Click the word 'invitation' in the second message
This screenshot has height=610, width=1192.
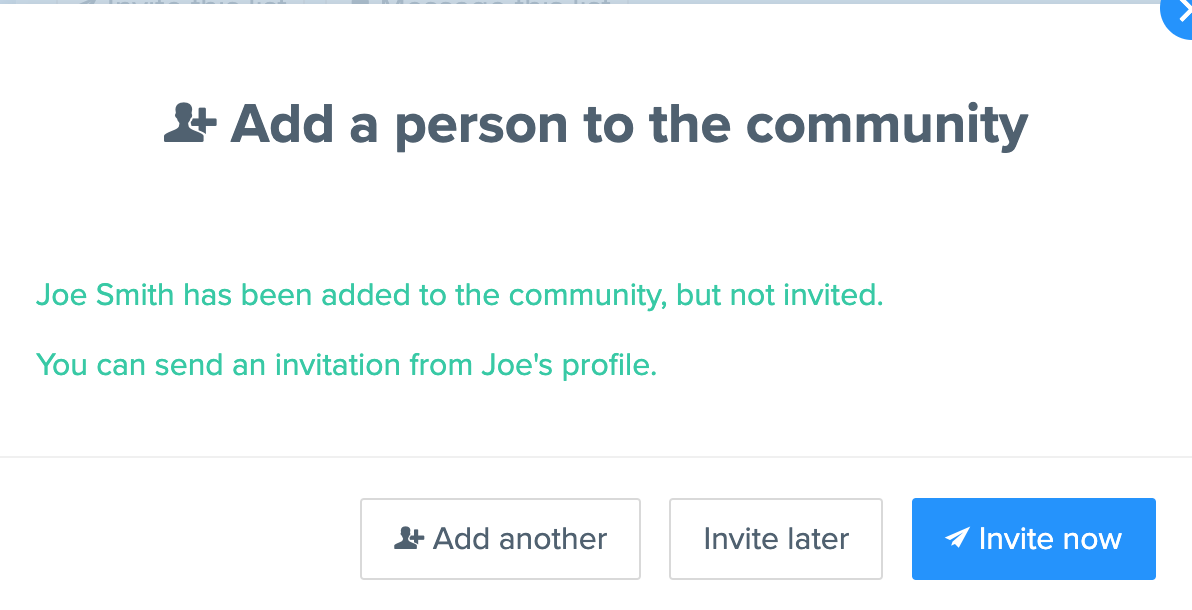338,365
